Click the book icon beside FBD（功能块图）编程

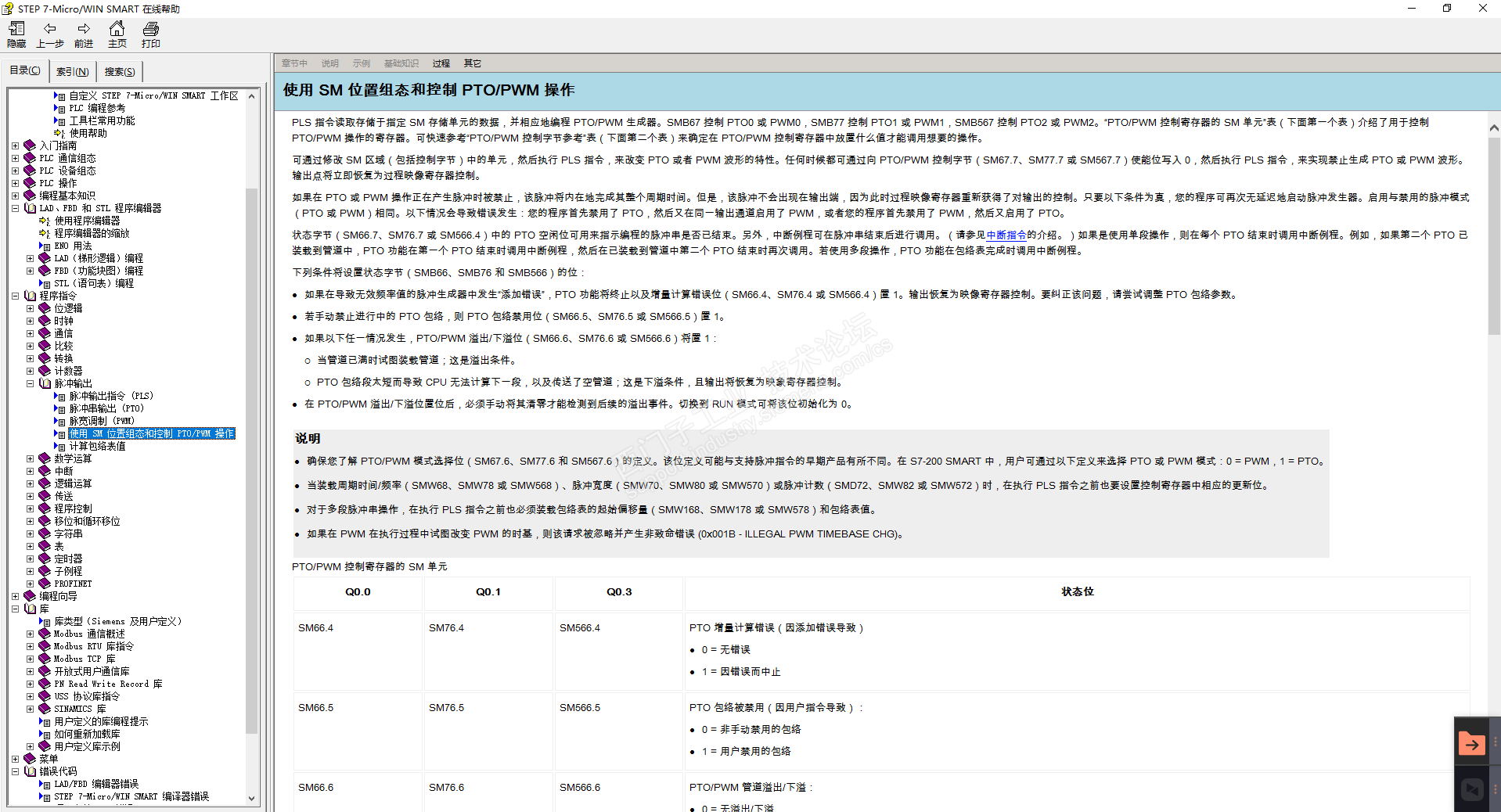point(45,271)
